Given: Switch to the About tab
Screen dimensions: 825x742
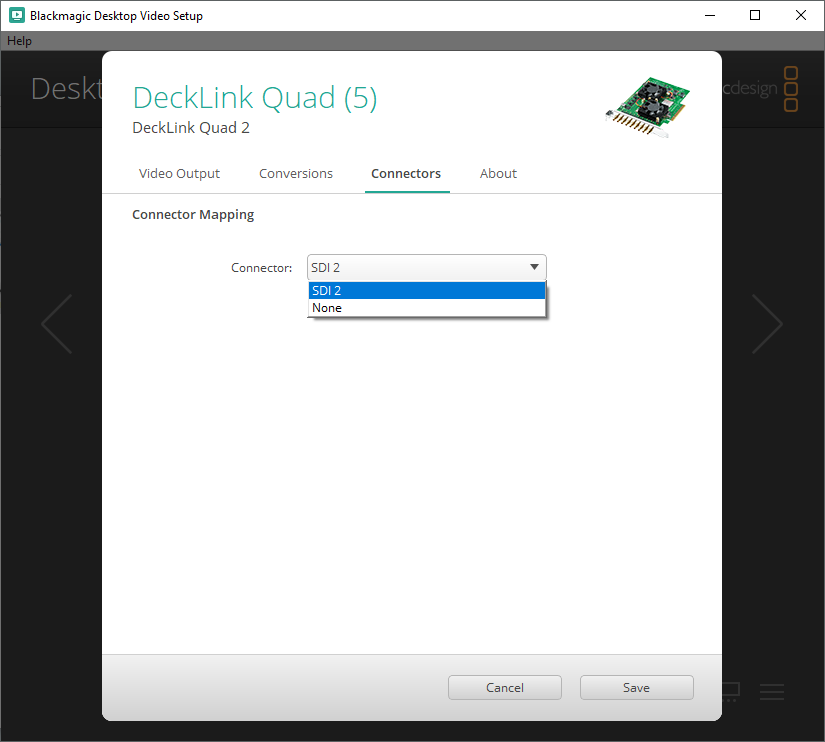Looking at the screenshot, I should [x=498, y=173].
